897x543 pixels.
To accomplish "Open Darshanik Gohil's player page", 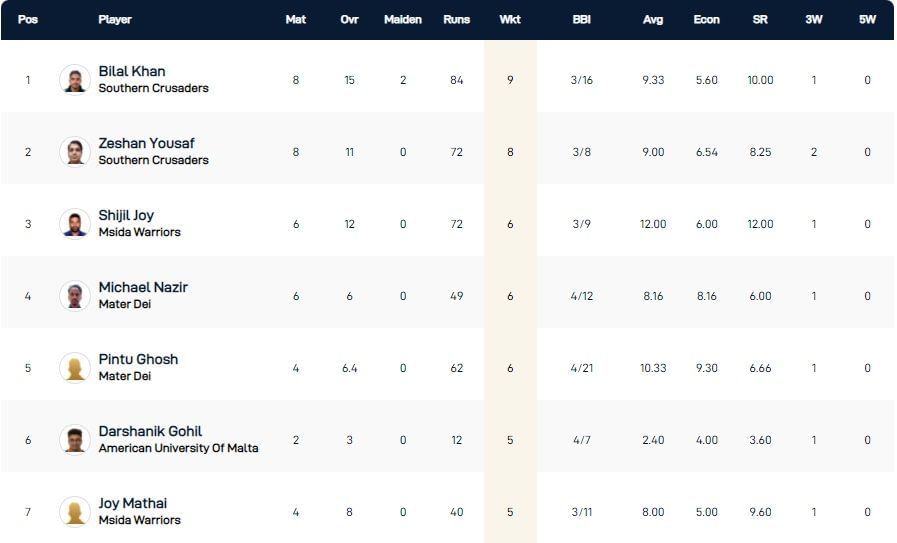I will pos(150,432).
